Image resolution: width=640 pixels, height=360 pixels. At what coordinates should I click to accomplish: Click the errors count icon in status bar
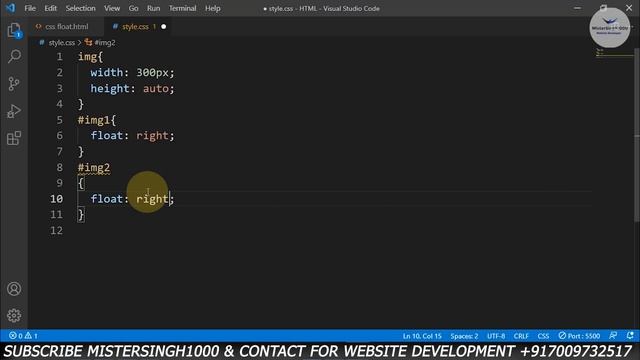(x=16, y=336)
